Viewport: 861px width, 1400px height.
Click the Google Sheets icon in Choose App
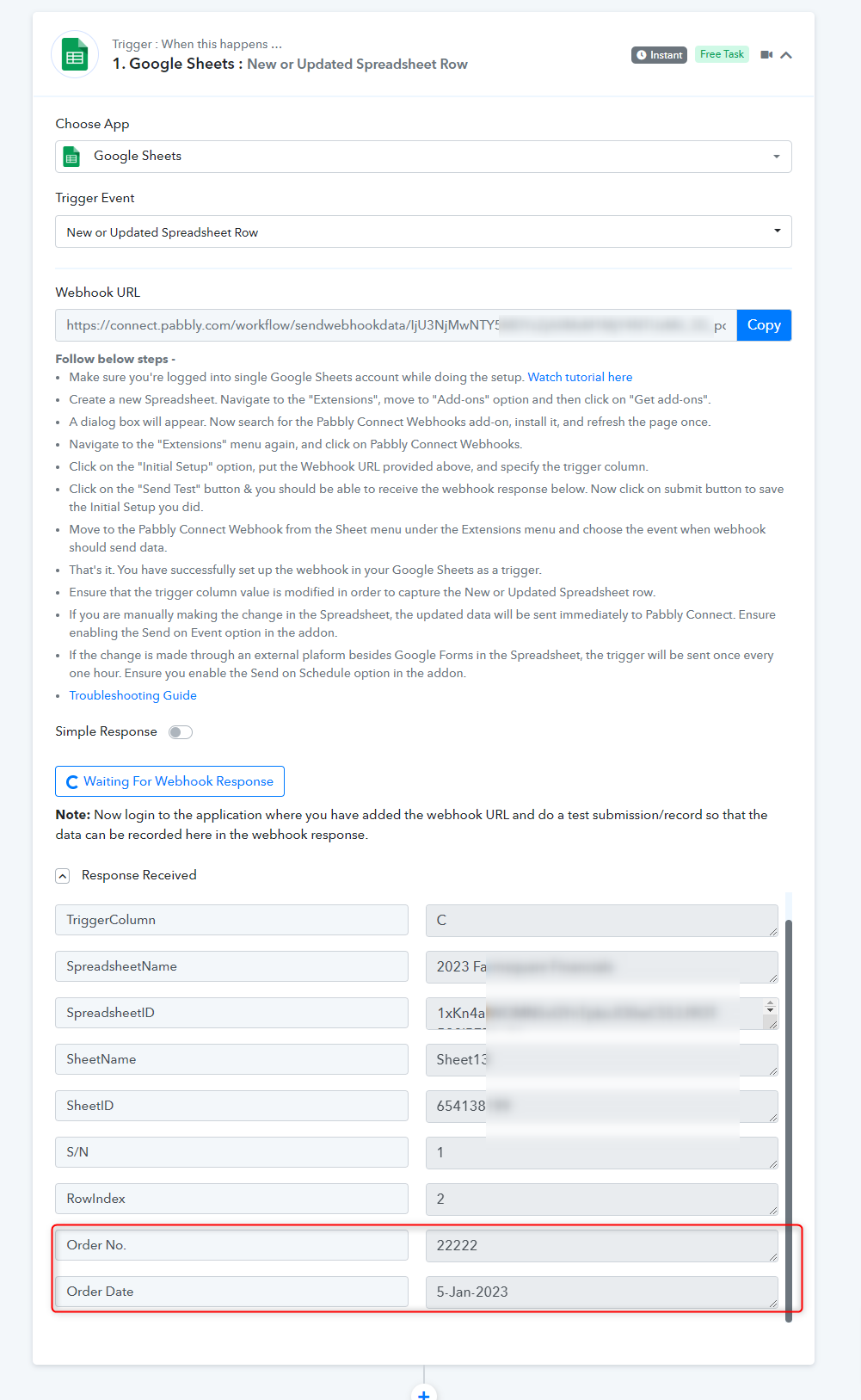(72, 157)
